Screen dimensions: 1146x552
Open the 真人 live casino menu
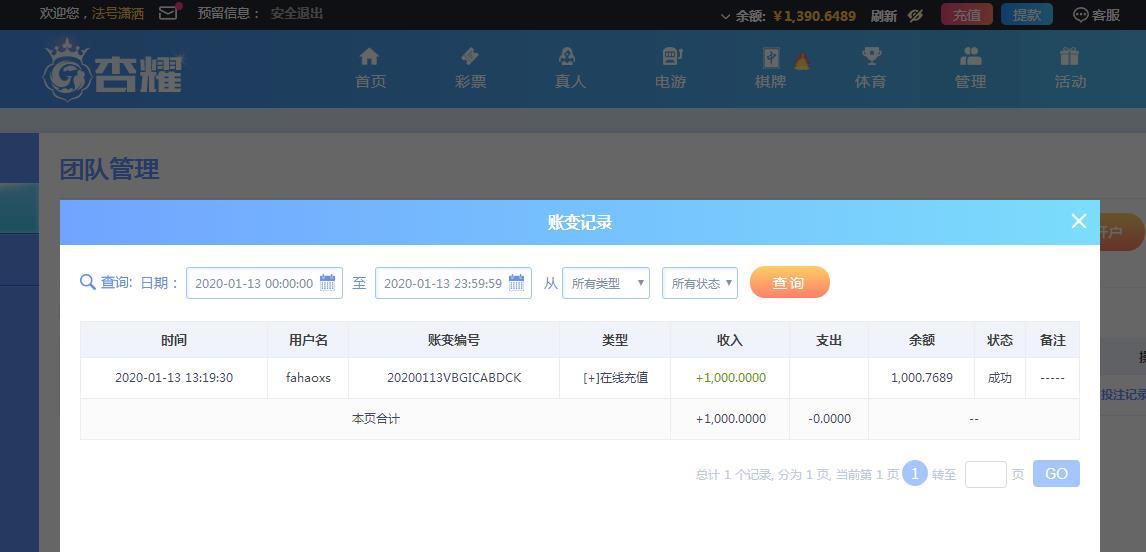coord(570,68)
